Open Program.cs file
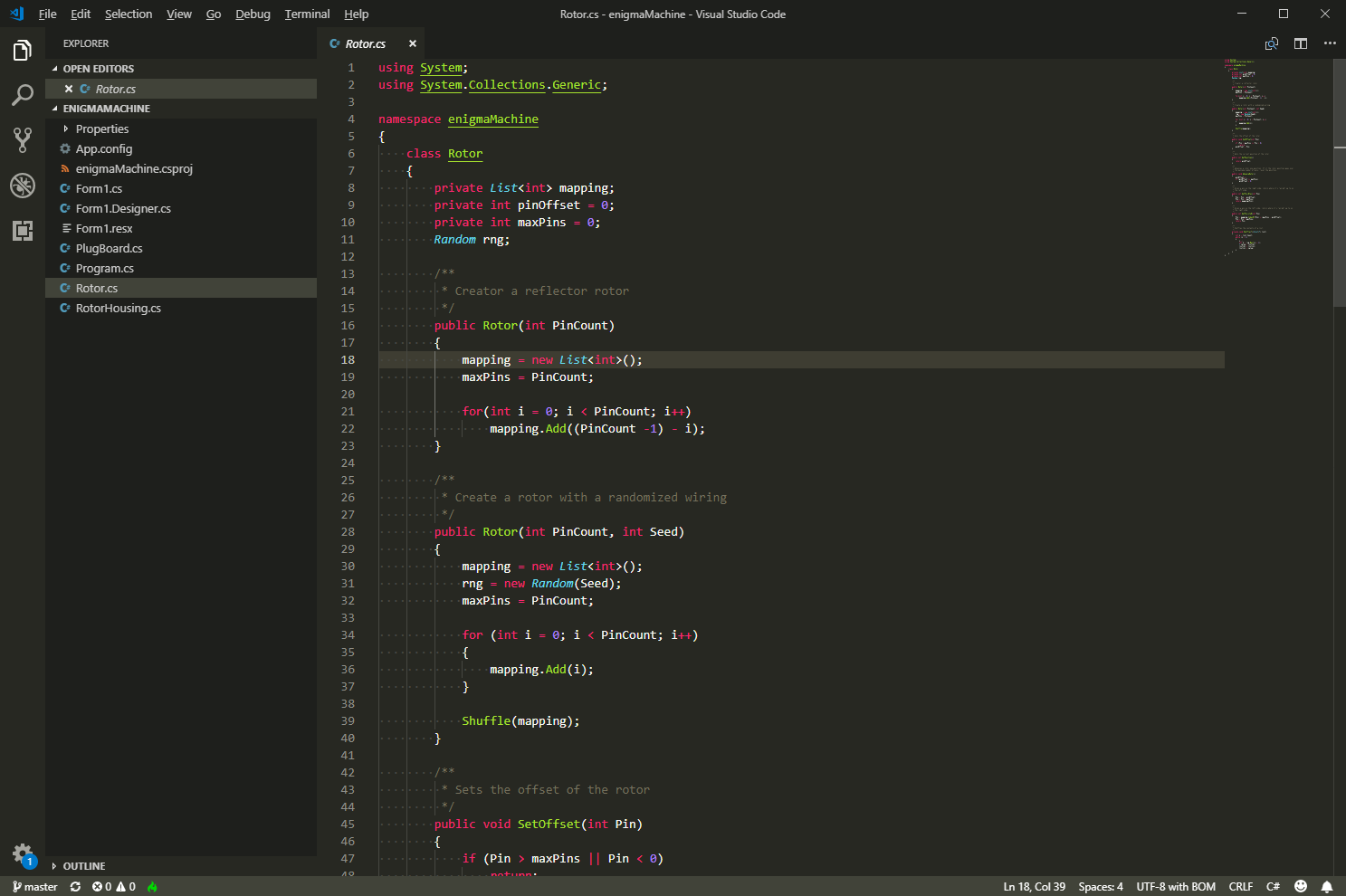 (181, 269)
